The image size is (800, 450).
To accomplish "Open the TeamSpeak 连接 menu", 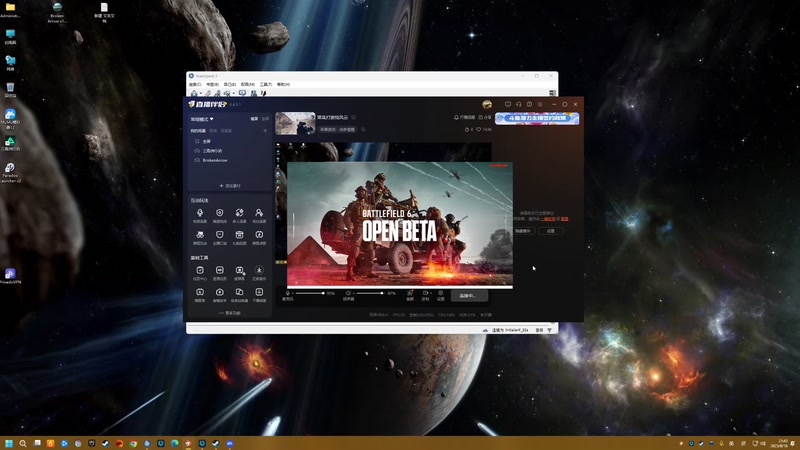I will point(195,84).
